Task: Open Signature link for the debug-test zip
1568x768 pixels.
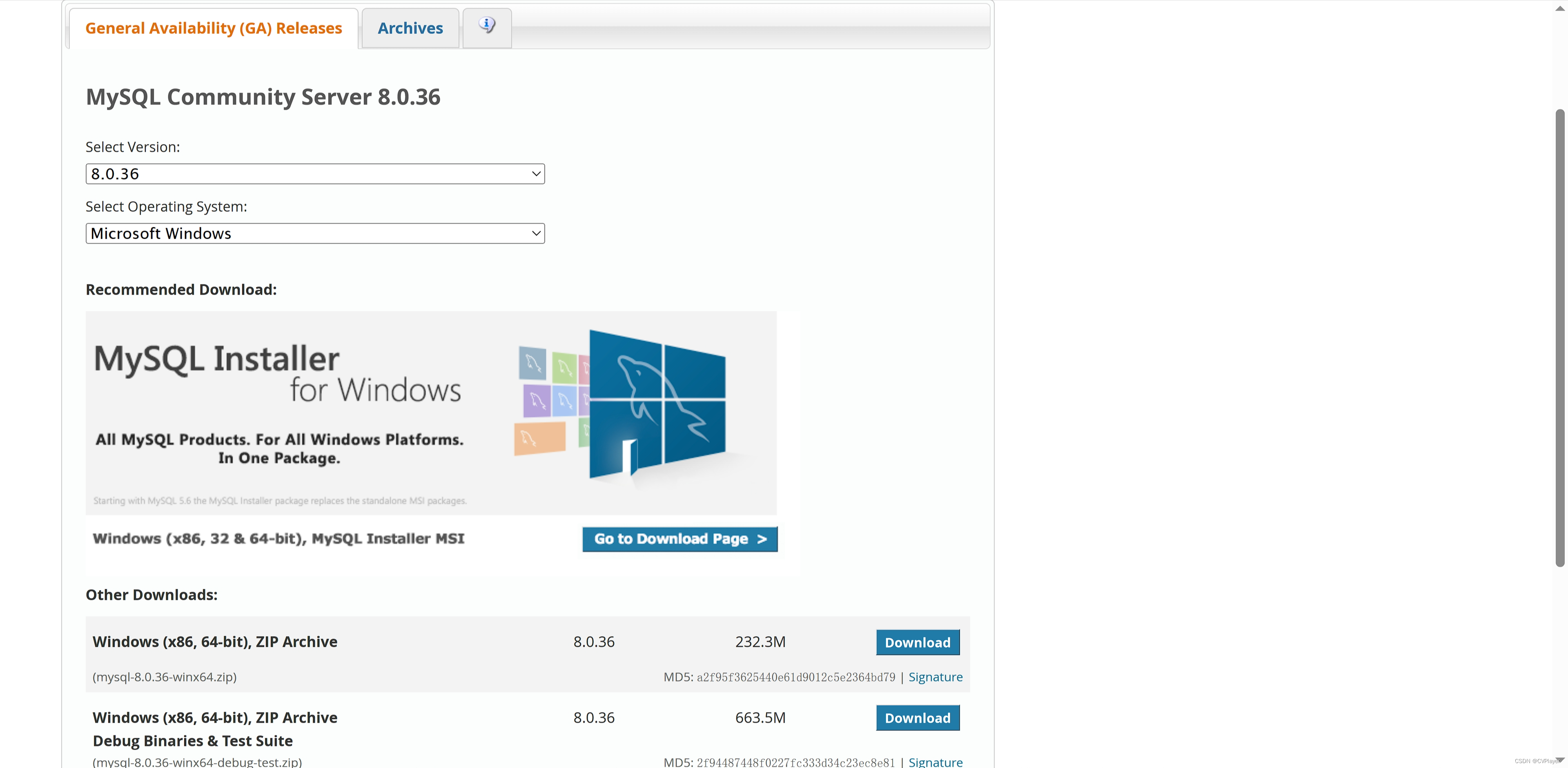Action: (x=935, y=761)
